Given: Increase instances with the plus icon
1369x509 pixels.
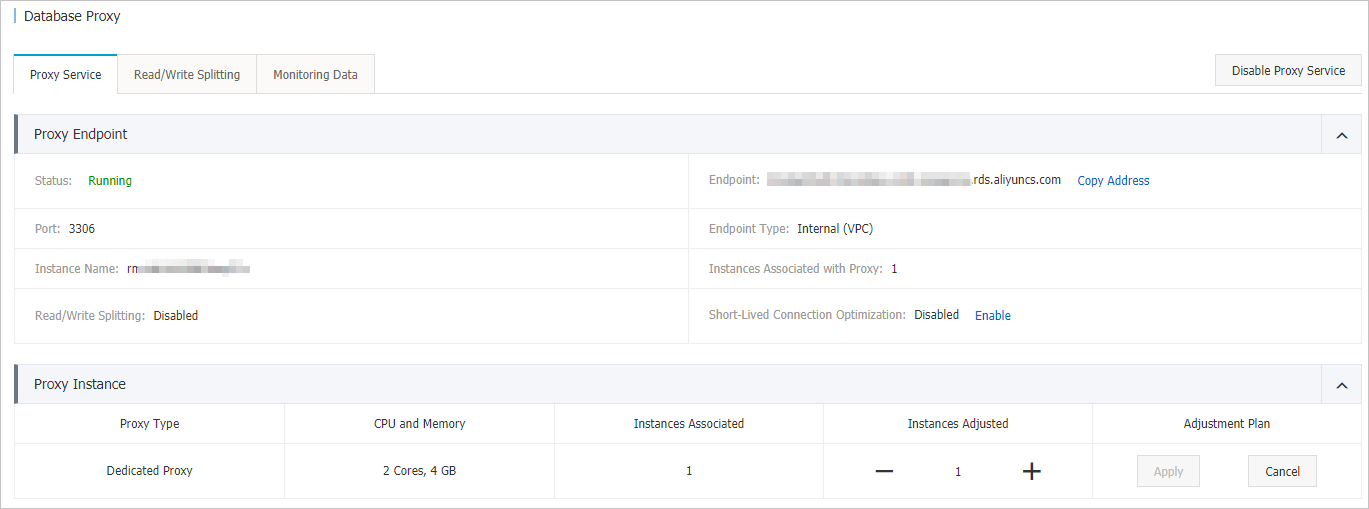Looking at the screenshot, I should (x=1032, y=471).
